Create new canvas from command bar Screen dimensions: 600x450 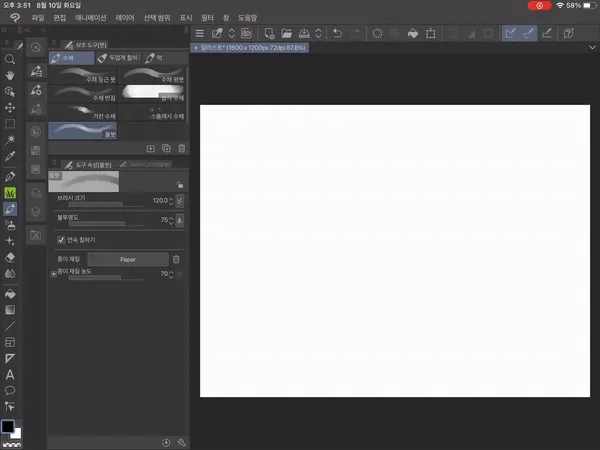click(269, 33)
